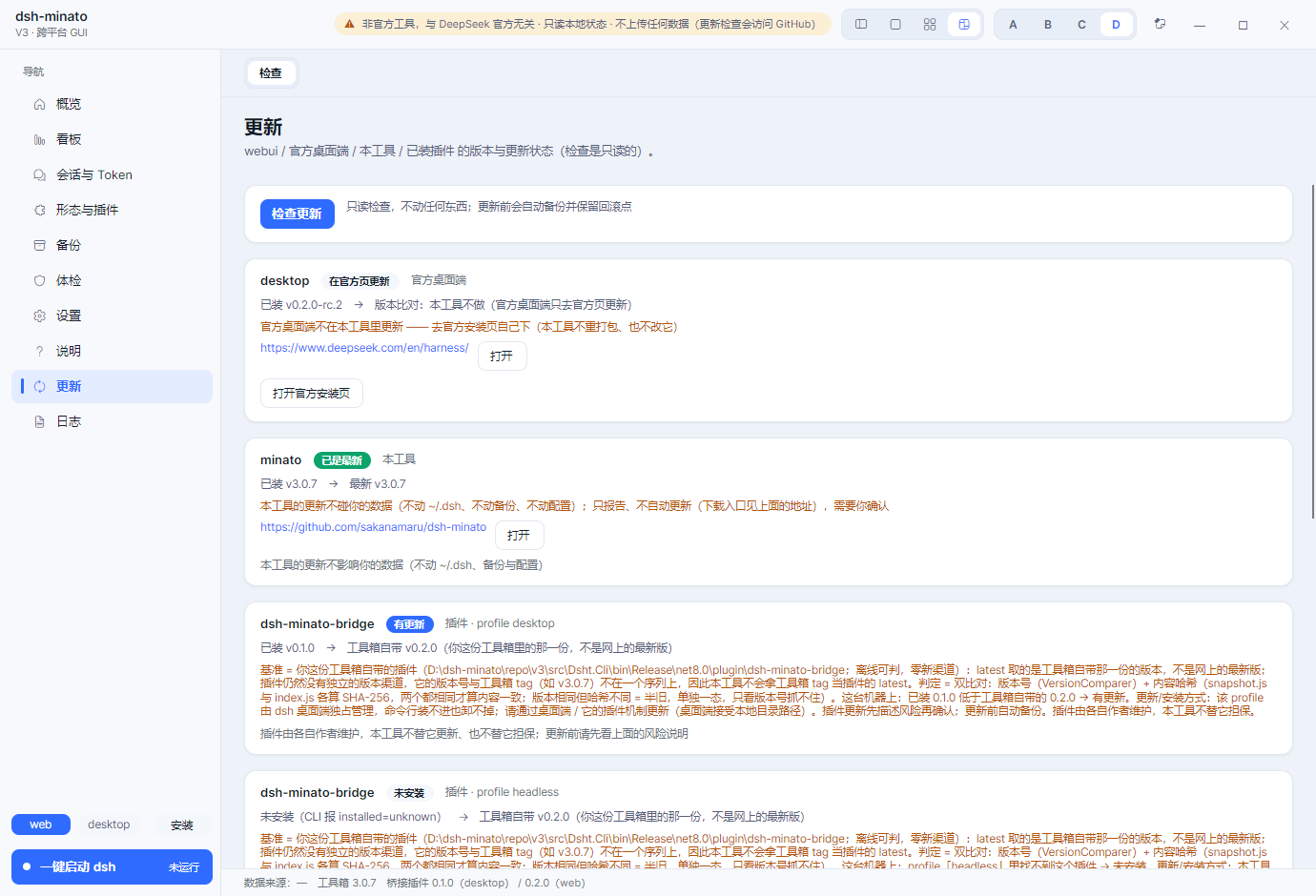The height and width of the screenshot is (896, 1316).
Task: Open the github.com/sakanamaru/dsh-minato link
Action: coord(373,527)
